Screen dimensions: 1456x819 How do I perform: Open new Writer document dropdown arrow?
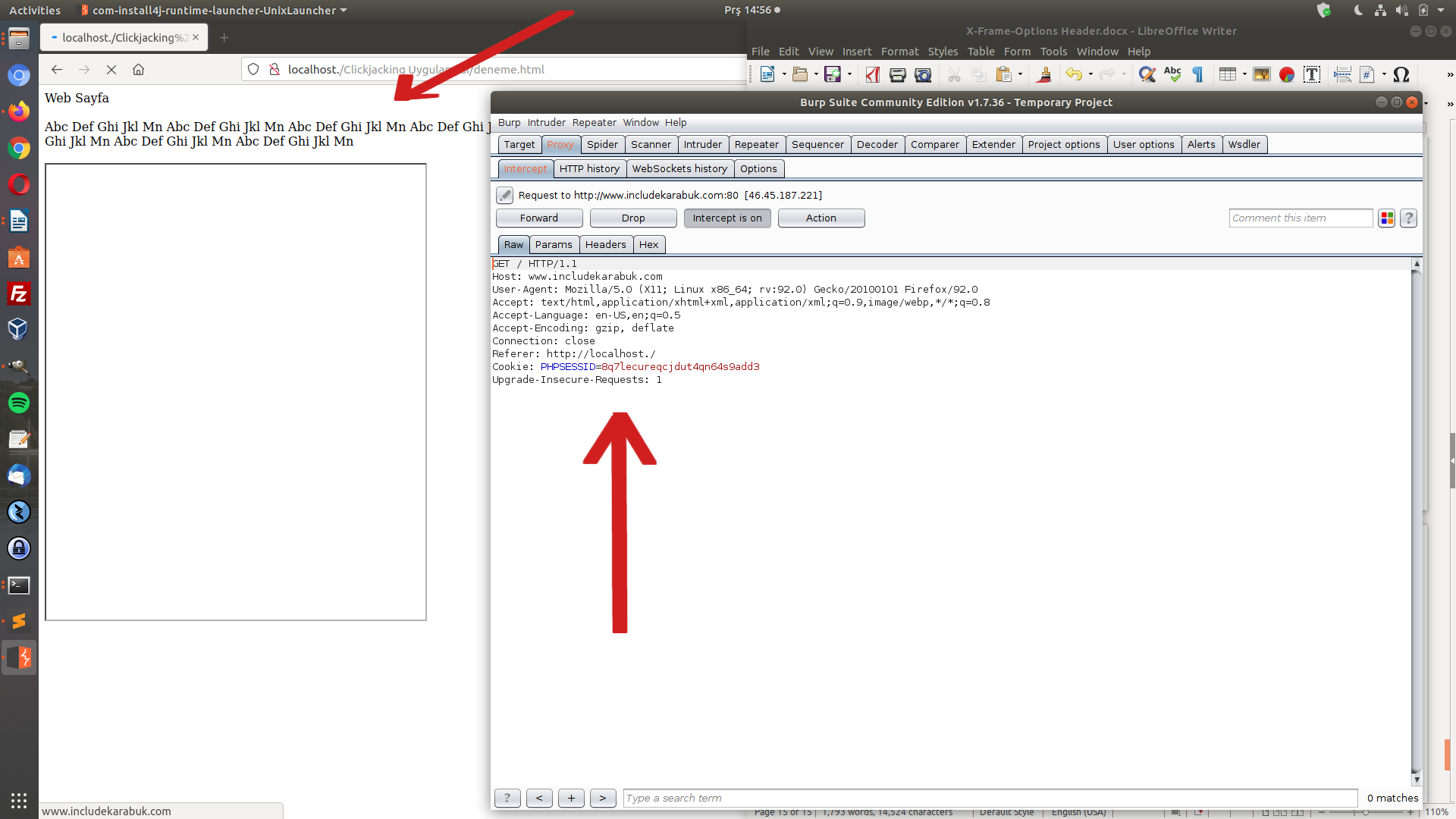(783, 74)
